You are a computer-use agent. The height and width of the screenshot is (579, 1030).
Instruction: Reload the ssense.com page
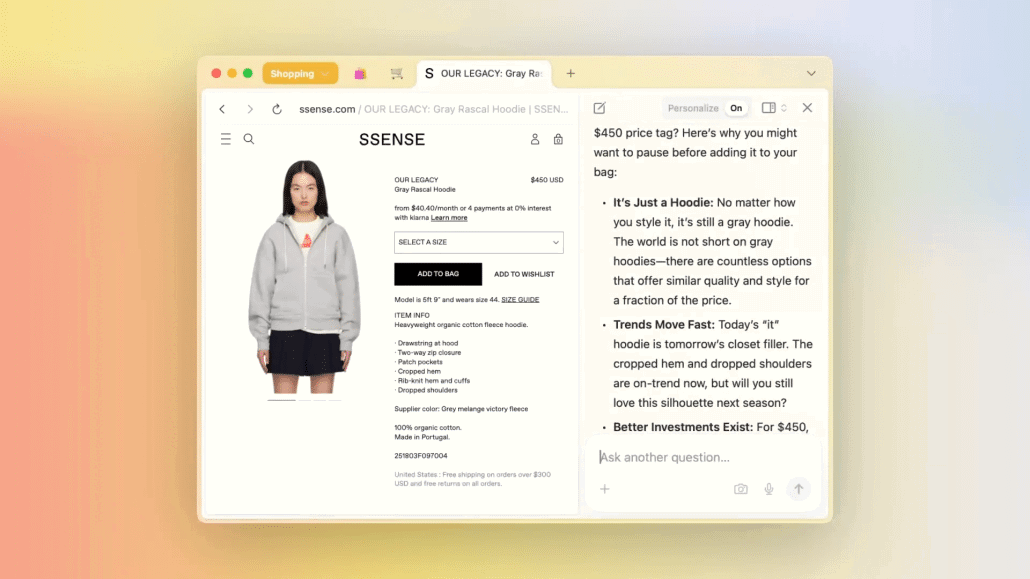point(277,109)
